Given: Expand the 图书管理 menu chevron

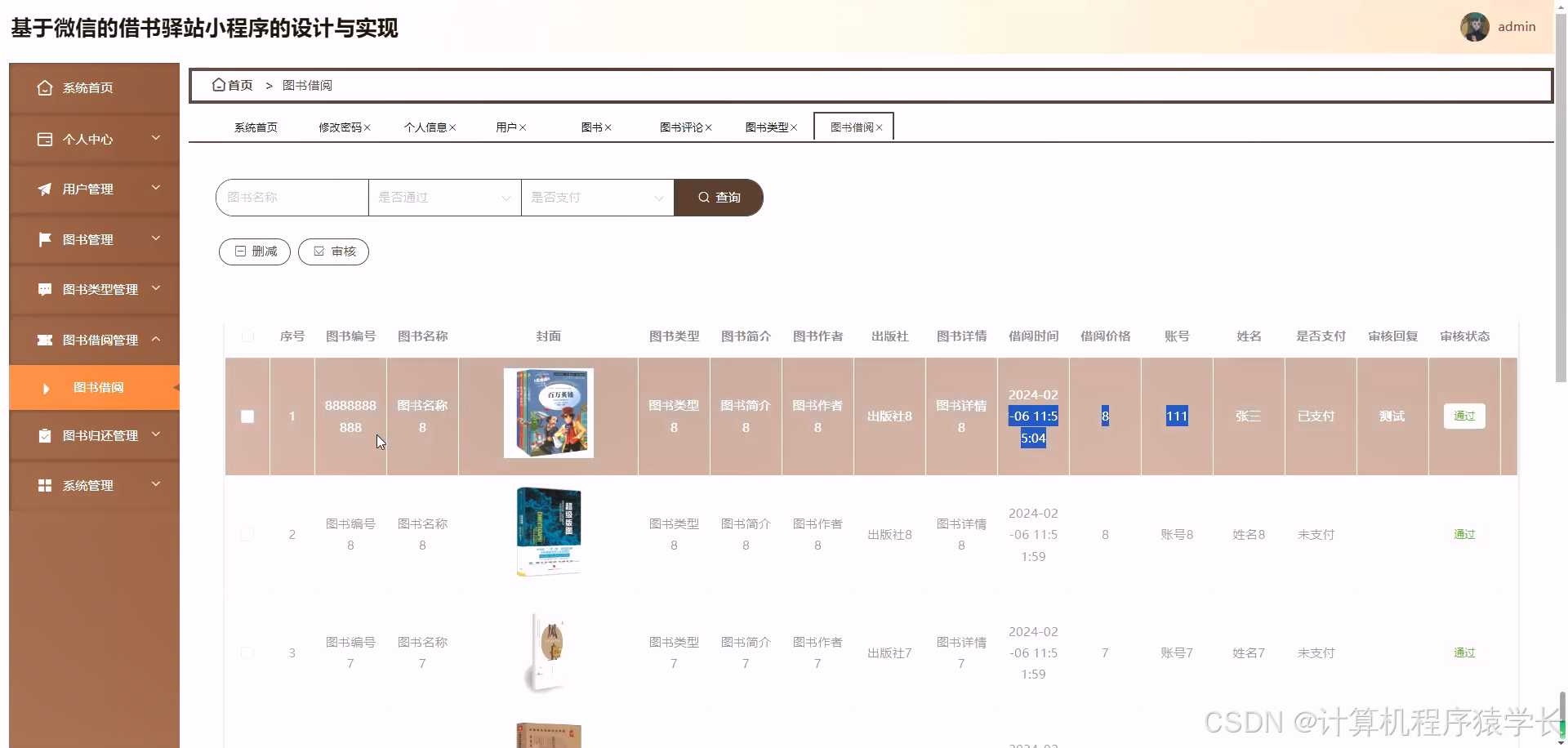Looking at the screenshot, I should click(156, 238).
